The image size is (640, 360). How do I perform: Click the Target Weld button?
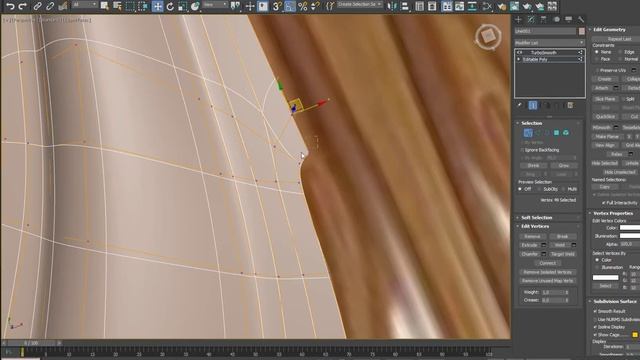click(x=563, y=254)
